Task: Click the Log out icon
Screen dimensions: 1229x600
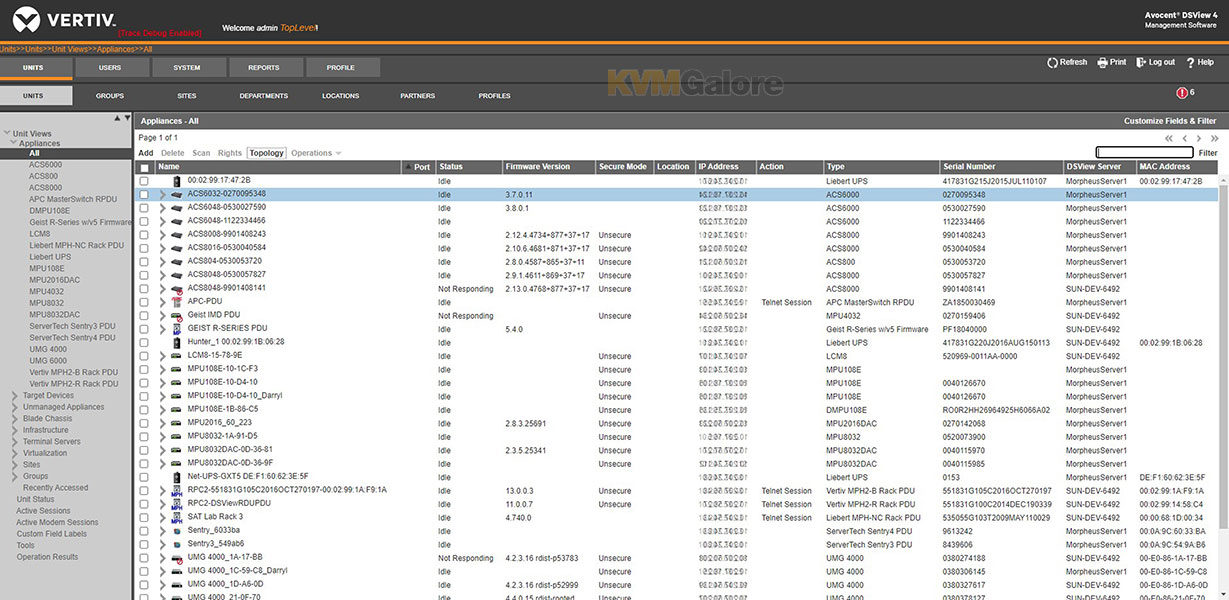Action: coord(1141,62)
